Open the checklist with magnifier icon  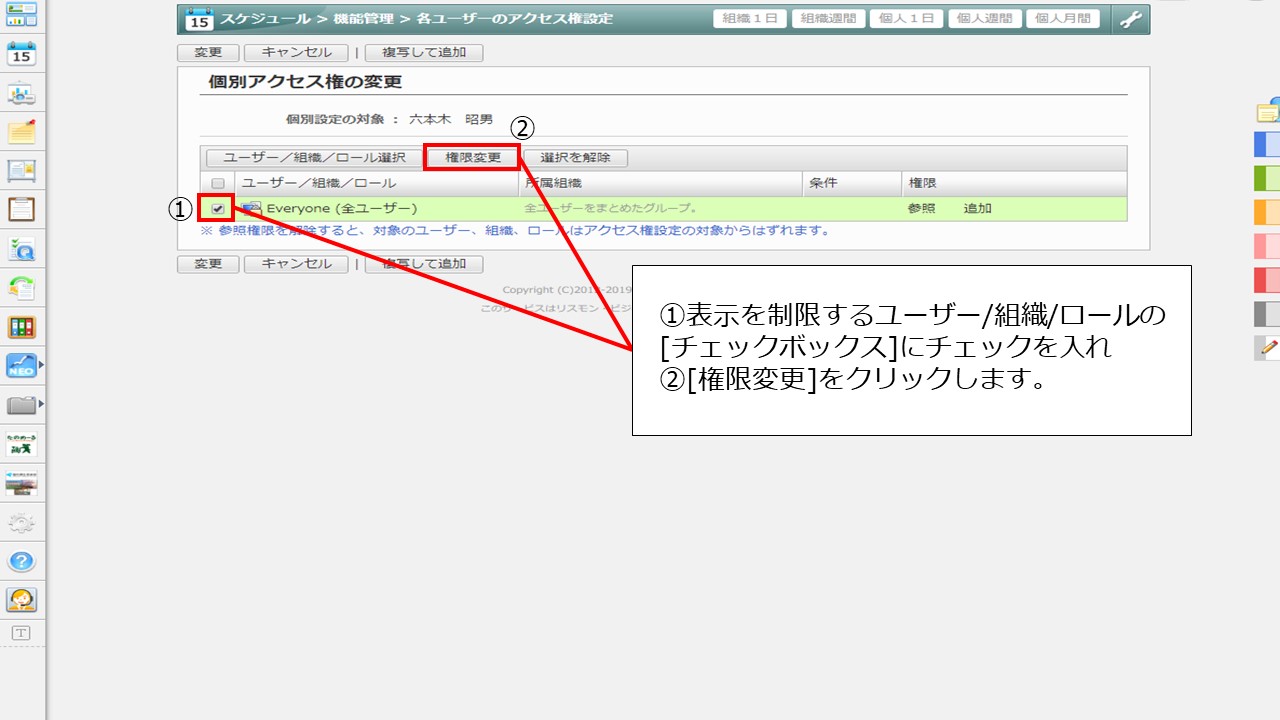(21, 249)
